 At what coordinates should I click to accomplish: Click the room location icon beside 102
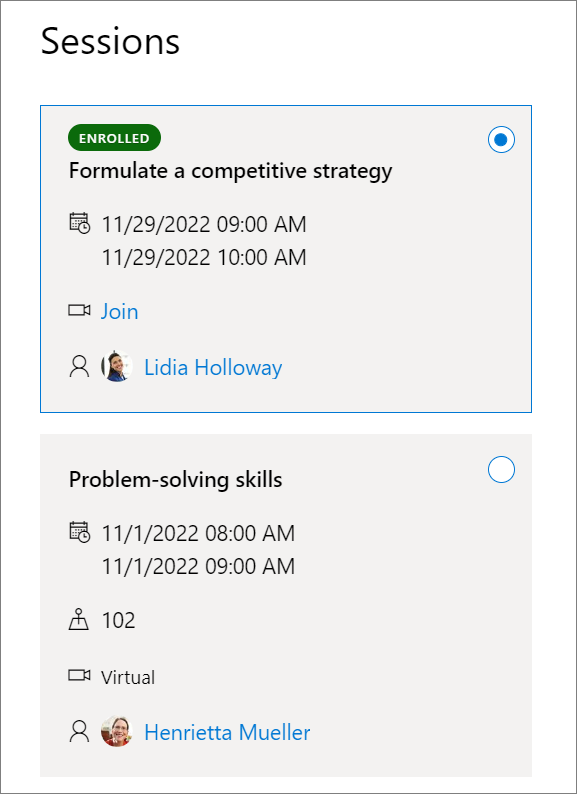pos(79,619)
